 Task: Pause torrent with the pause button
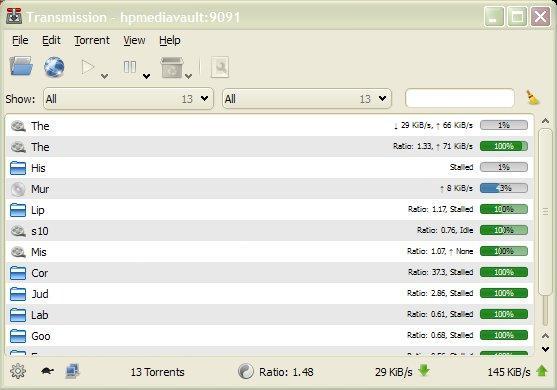coord(130,67)
